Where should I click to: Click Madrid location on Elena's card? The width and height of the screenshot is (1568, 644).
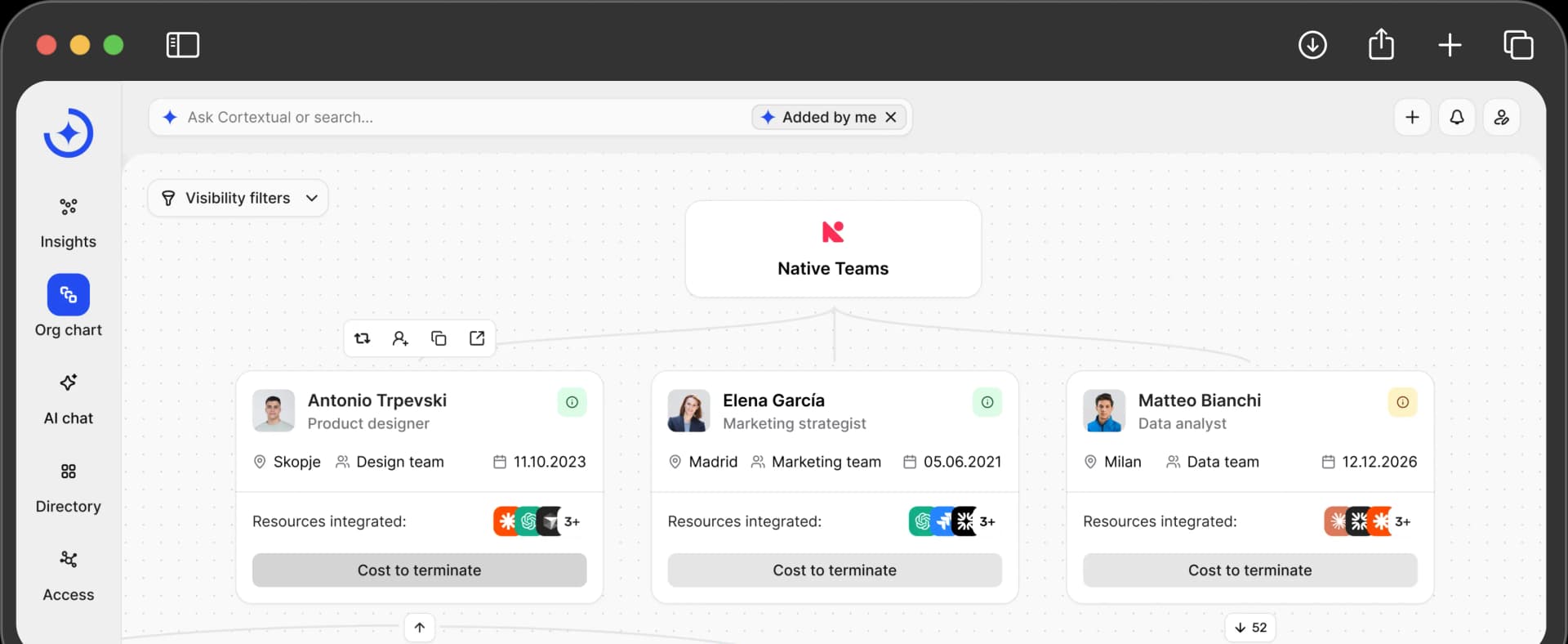[703, 462]
